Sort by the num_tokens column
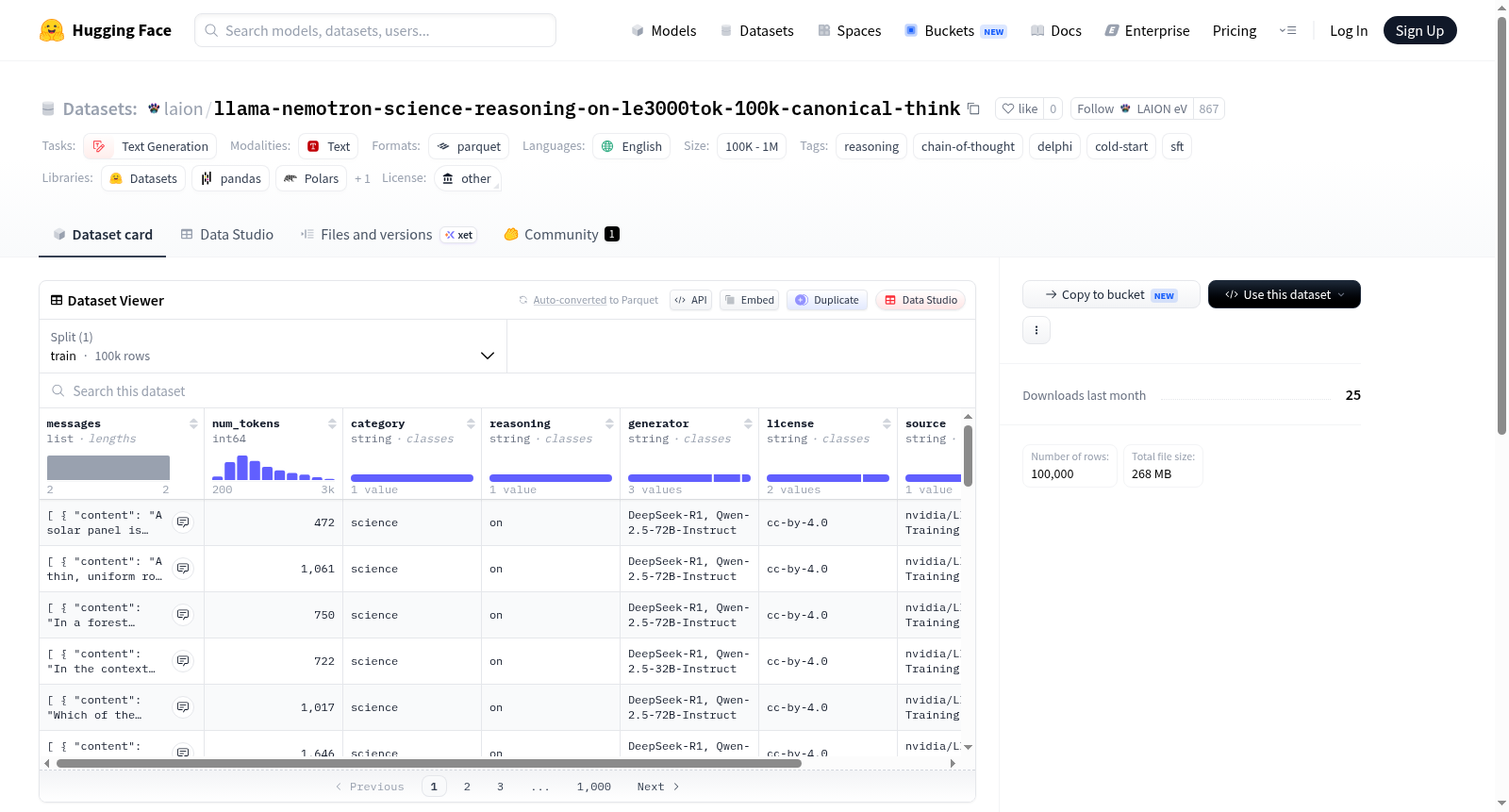Viewport: 1509px width, 812px height. pos(332,423)
